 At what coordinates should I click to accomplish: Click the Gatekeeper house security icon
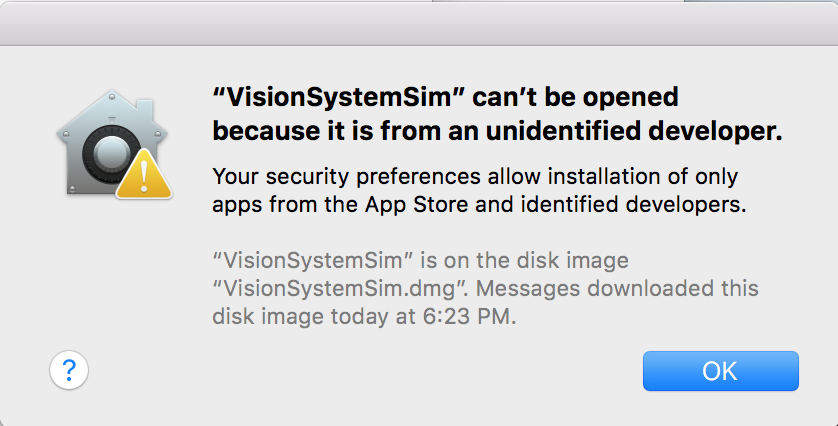click(114, 143)
